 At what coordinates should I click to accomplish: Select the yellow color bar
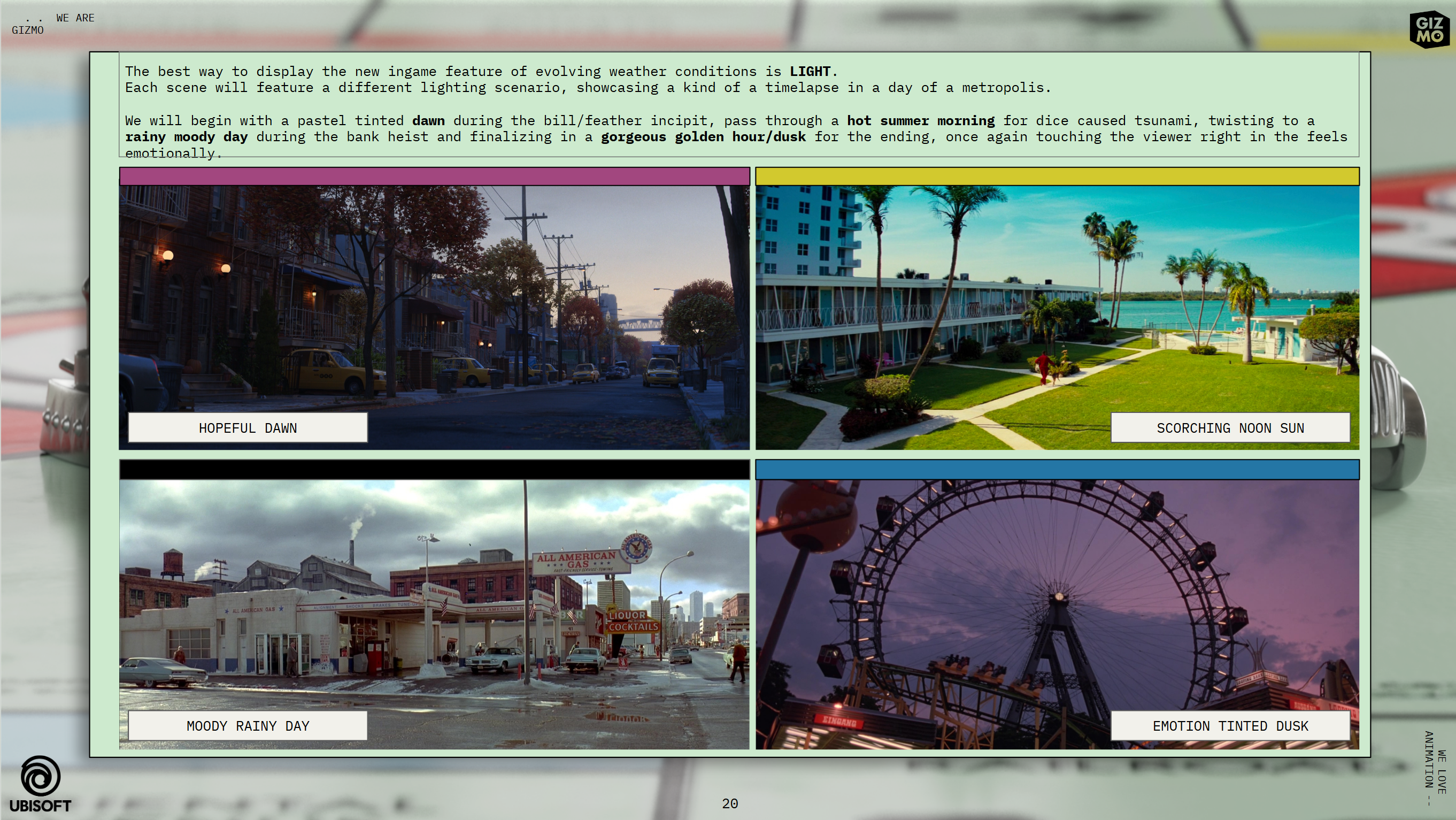(x=1057, y=177)
